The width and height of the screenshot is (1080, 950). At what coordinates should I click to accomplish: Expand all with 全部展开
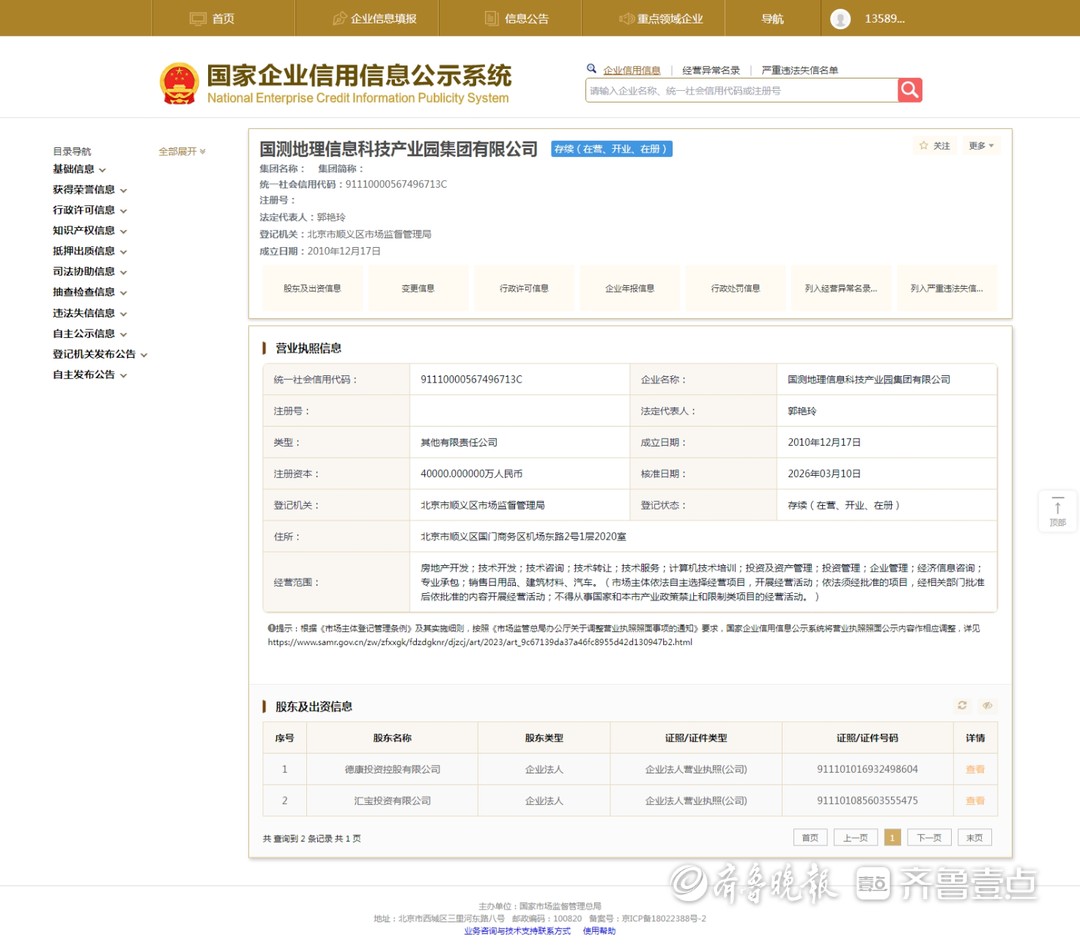point(182,151)
